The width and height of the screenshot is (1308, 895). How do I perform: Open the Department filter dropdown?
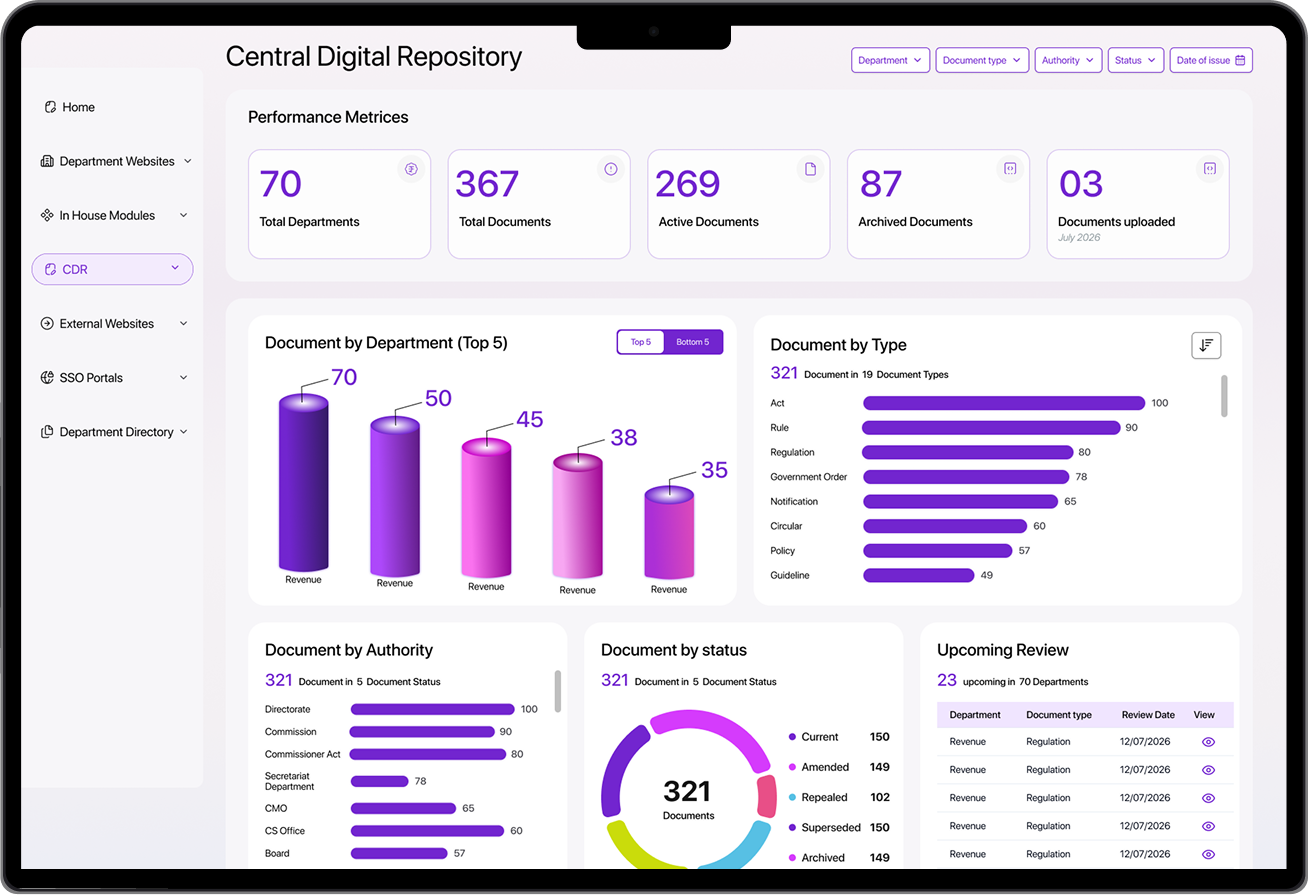coord(891,60)
